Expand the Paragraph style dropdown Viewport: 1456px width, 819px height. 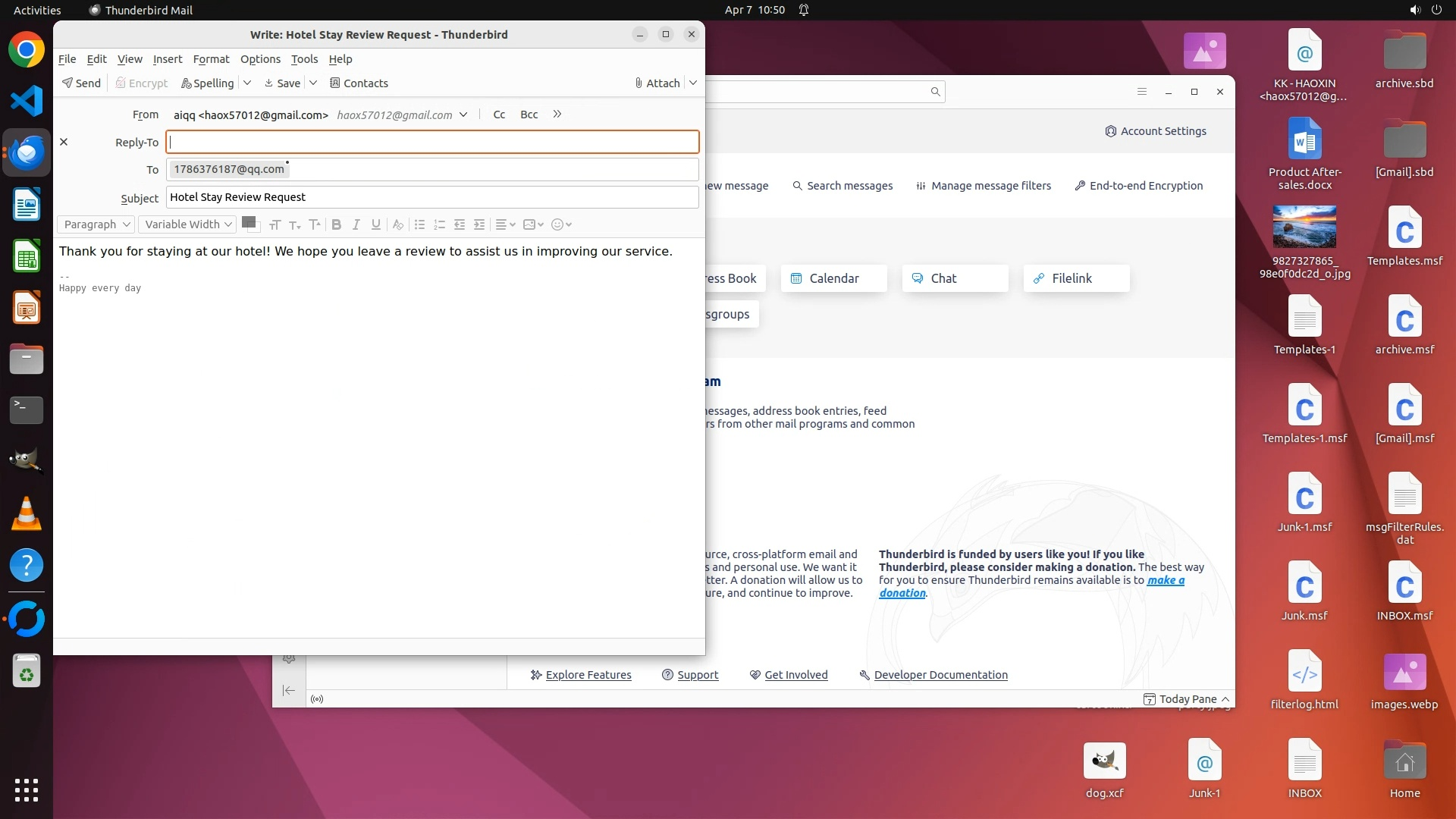pyautogui.click(x=96, y=224)
